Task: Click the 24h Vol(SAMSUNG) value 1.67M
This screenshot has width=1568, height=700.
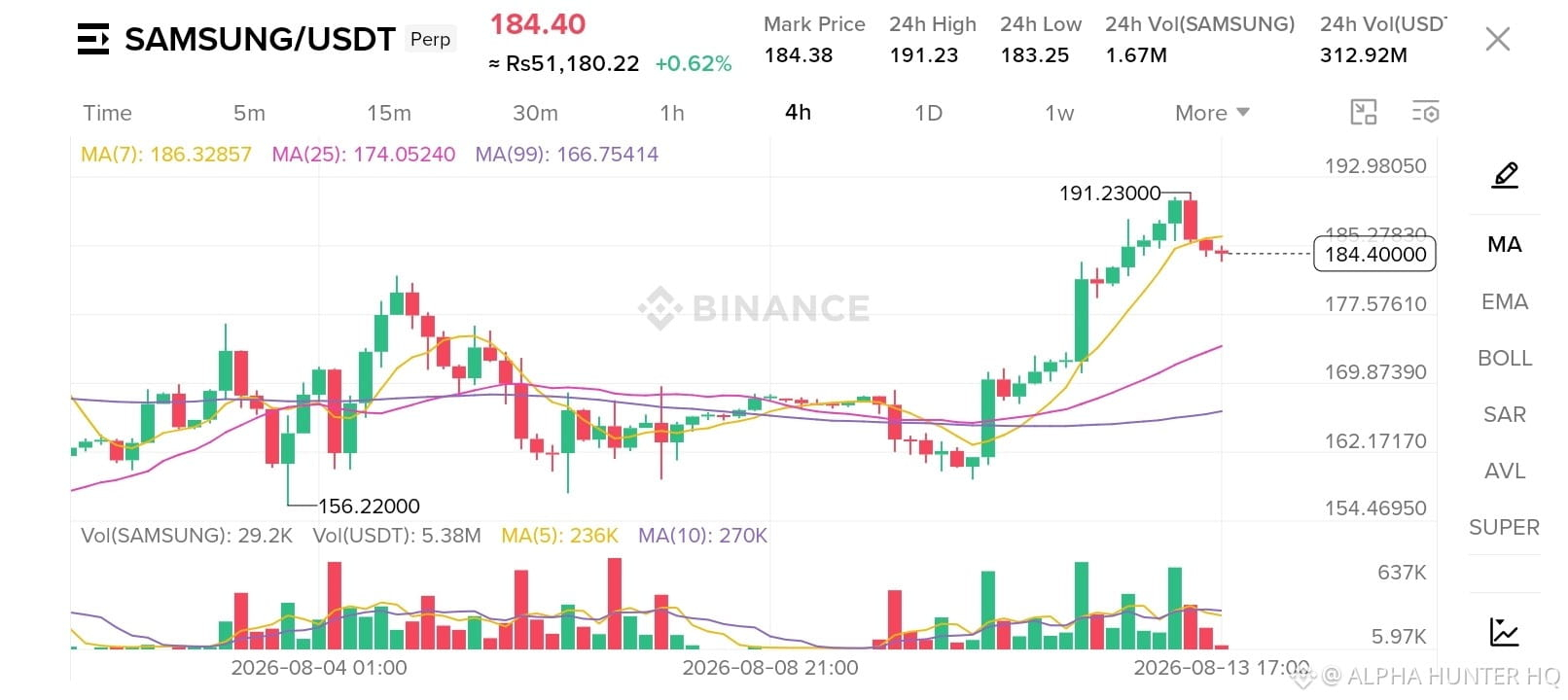Action: tap(1136, 55)
